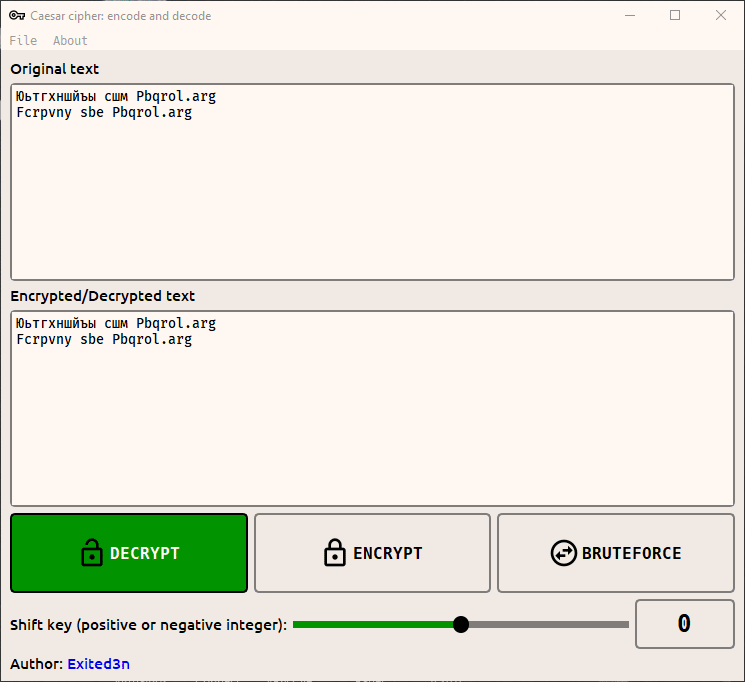Close the Caesar cipher window
745x682 pixels.
pos(721,15)
